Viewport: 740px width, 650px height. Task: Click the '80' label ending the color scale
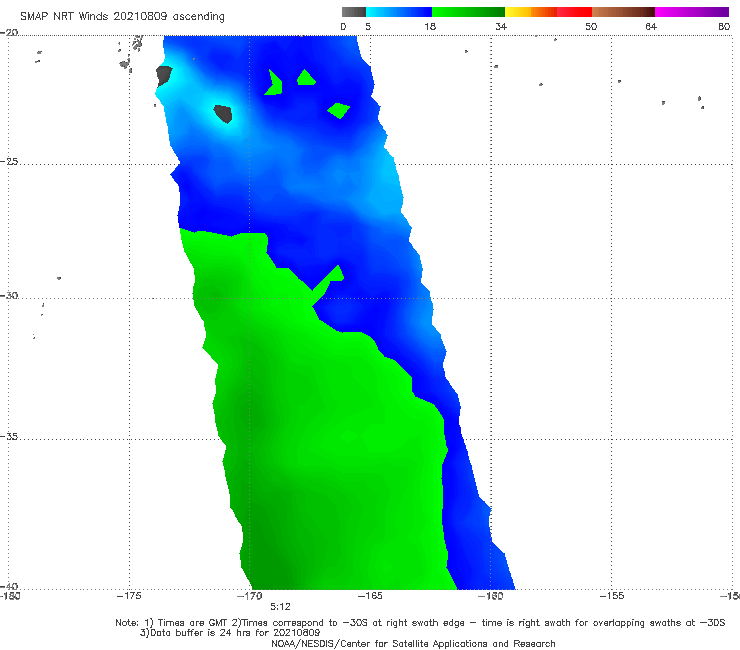click(x=724, y=27)
